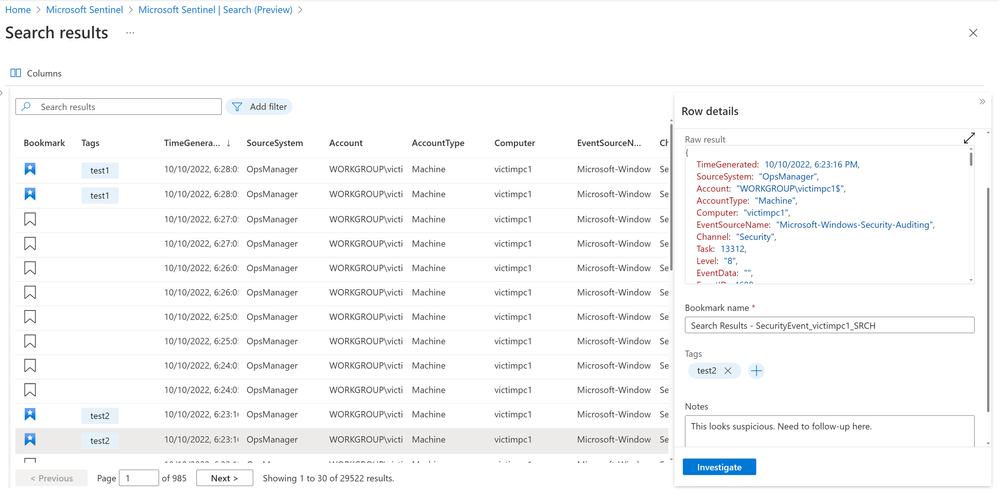Focus the Search results input box
Image resolution: width=999 pixels, height=494 pixels.
(119, 107)
